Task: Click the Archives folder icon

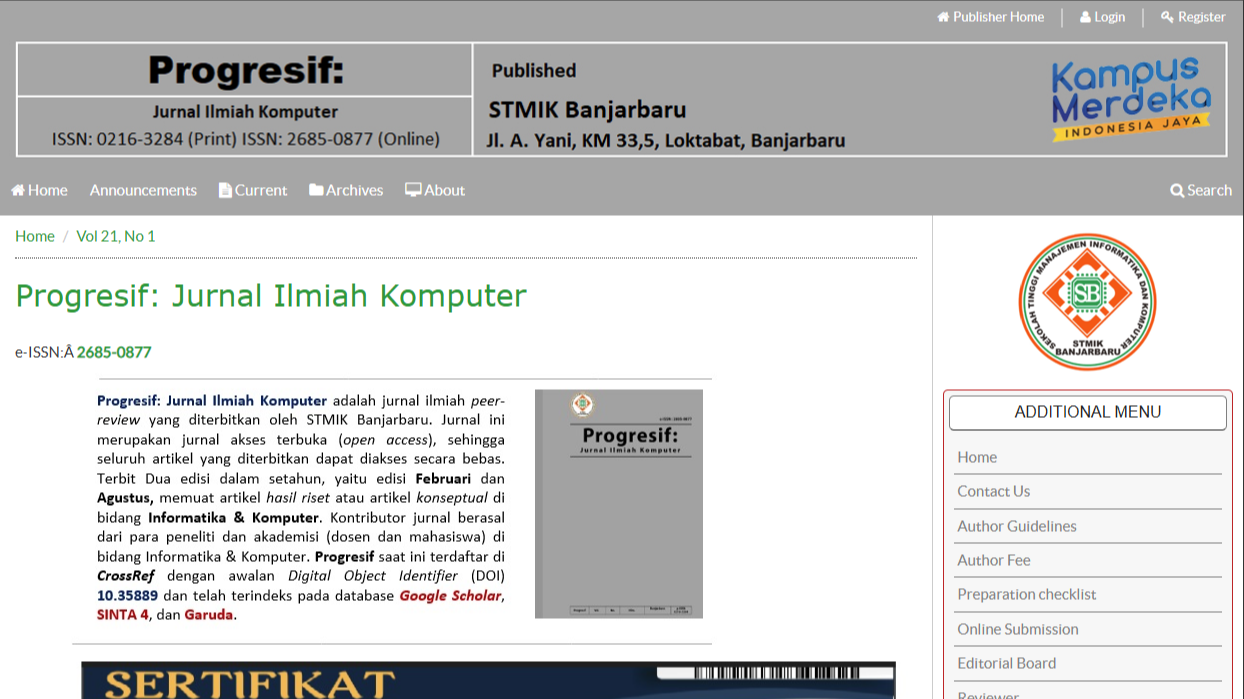Action: click(316, 190)
